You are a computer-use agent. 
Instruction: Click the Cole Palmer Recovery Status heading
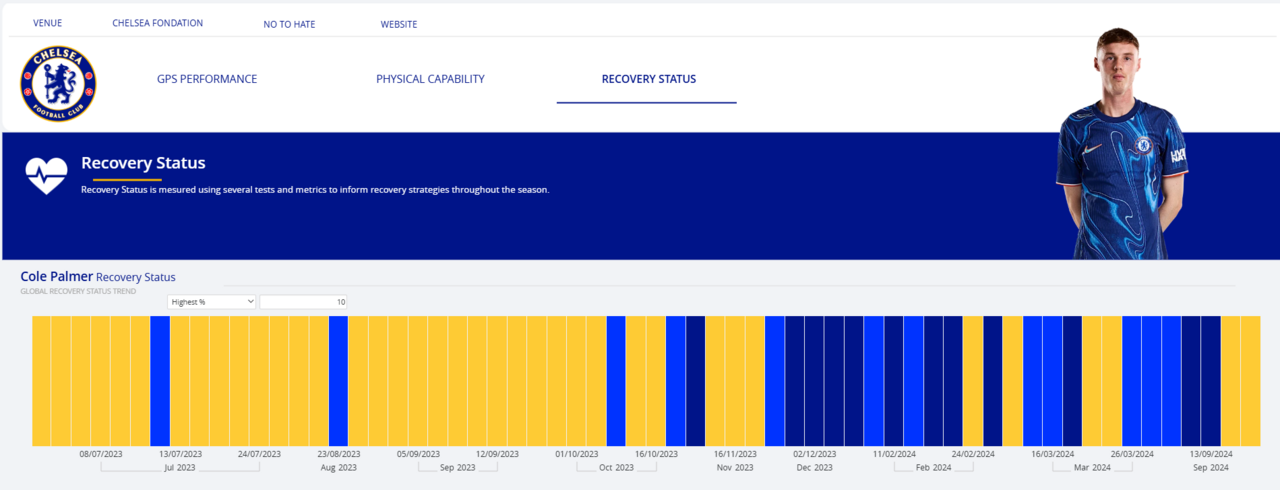pyautogui.click(x=98, y=276)
